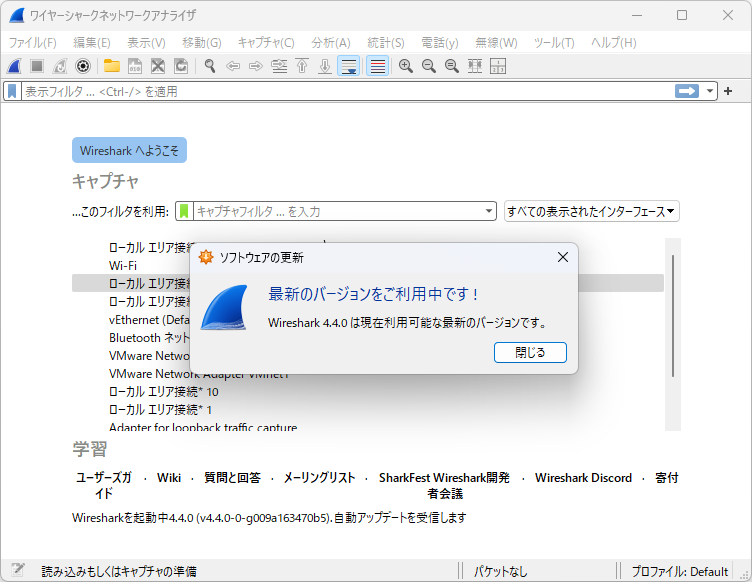The height and width of the screenshot is (582, 752).
Task: Click display filter bookmark icon
Action: (12, 91)
